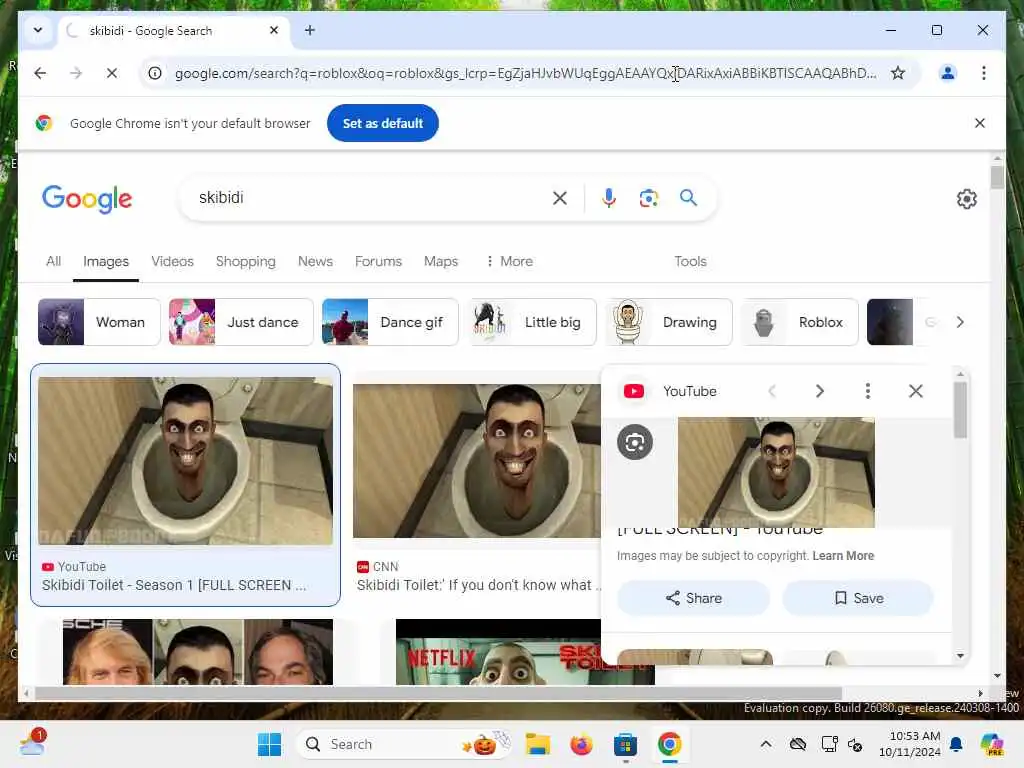Show hidden system tray icons
The width and height of the screenshot is (1024, 768).
click(x=766, y=744)
